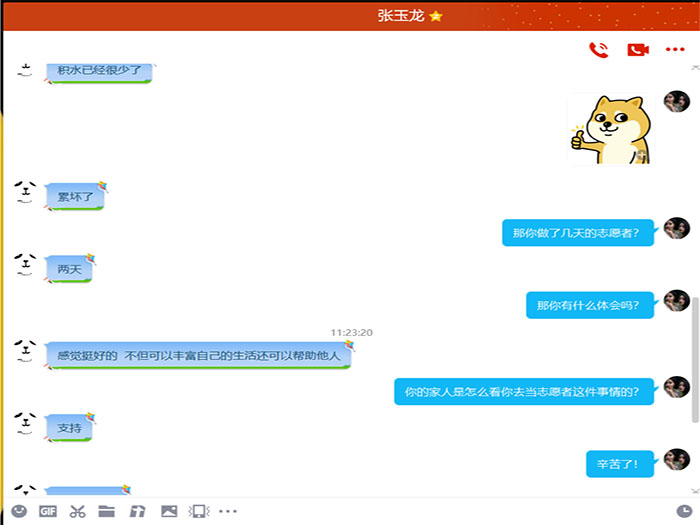Click the message 辛苦了!

pyautogui.click(x=620, y=464)
